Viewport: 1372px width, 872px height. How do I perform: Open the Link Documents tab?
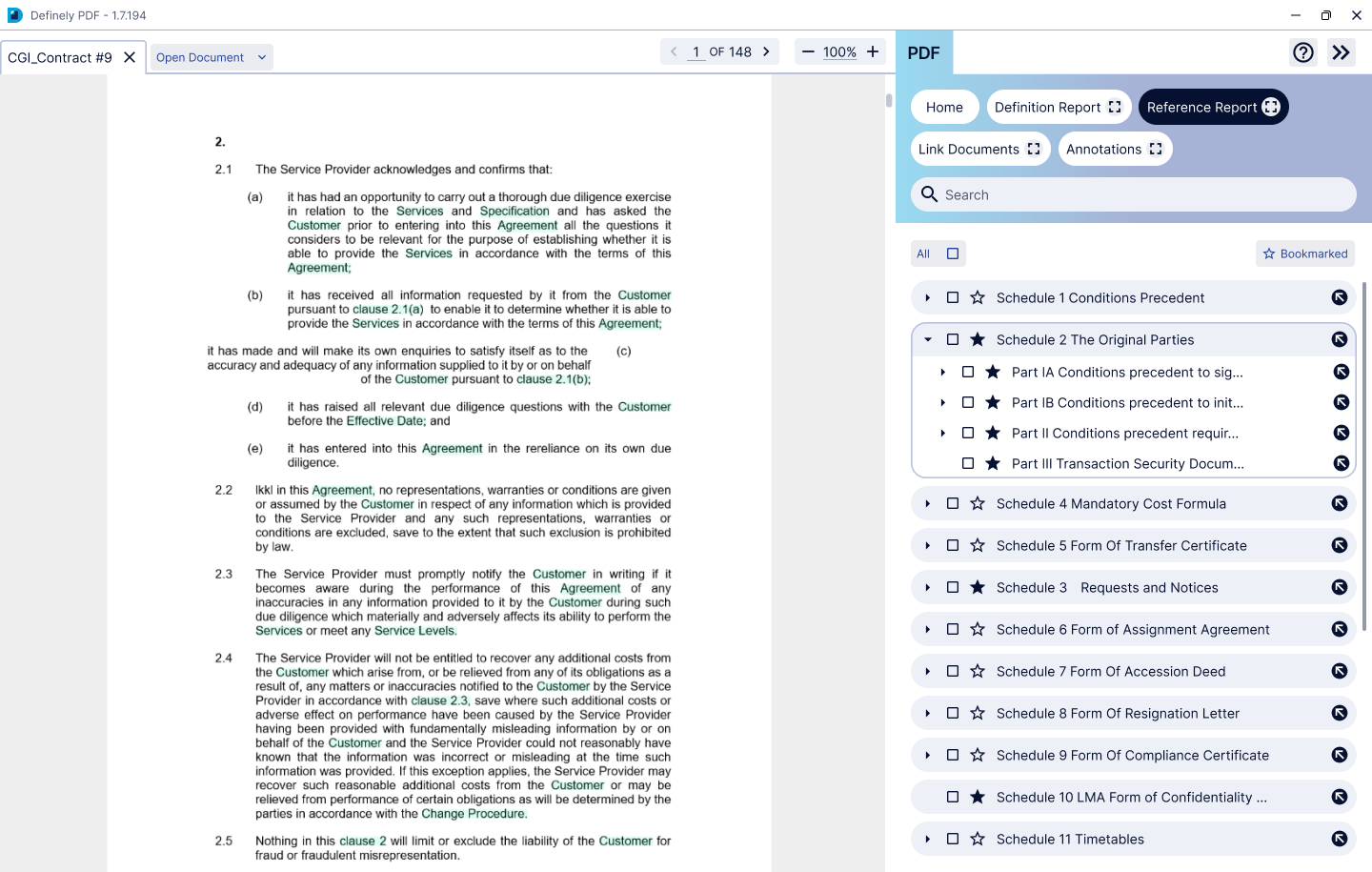click(x=980, y=149)
